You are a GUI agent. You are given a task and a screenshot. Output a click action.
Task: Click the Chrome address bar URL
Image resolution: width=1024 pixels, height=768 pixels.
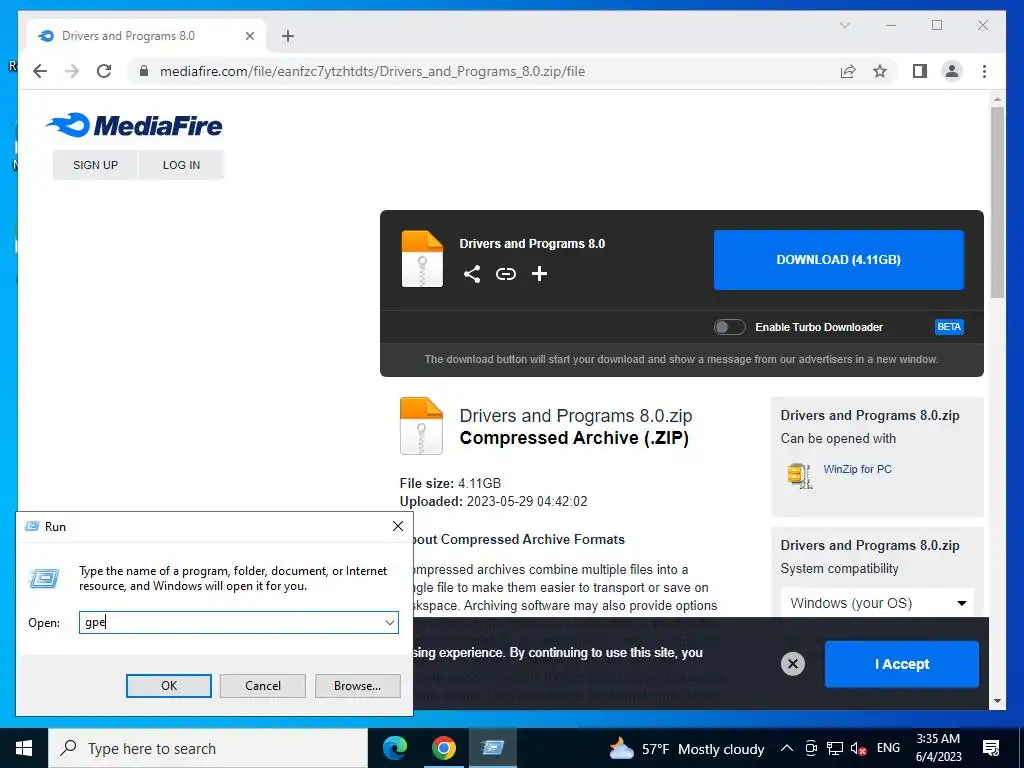[x=372, y=71]
